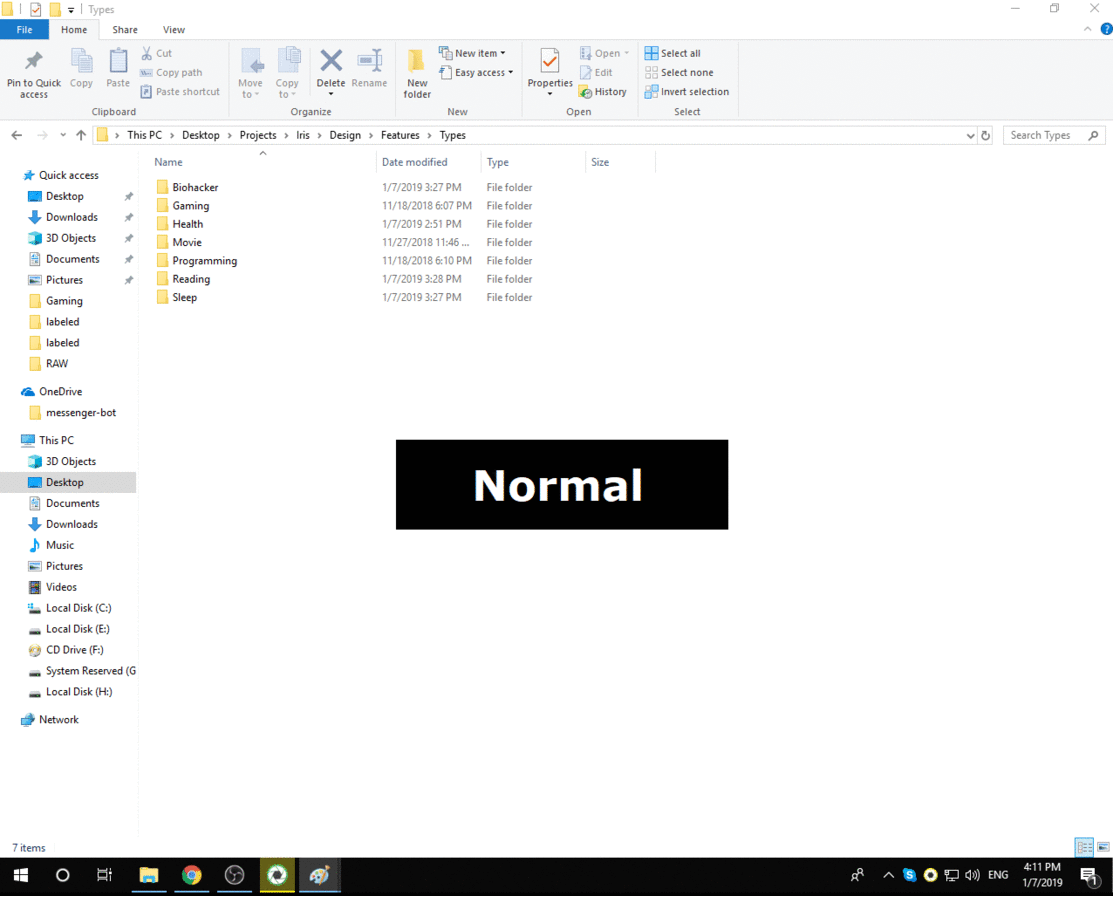Click the Search Types input field
This screenshot has width=1113, height=897.
1046,135
